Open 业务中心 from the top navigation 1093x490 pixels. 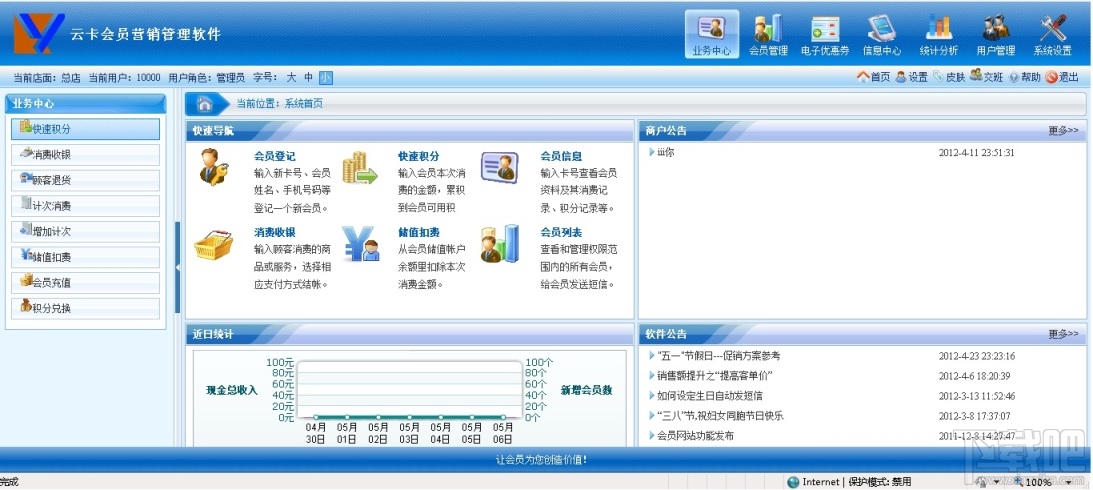[x=711, y=34]
